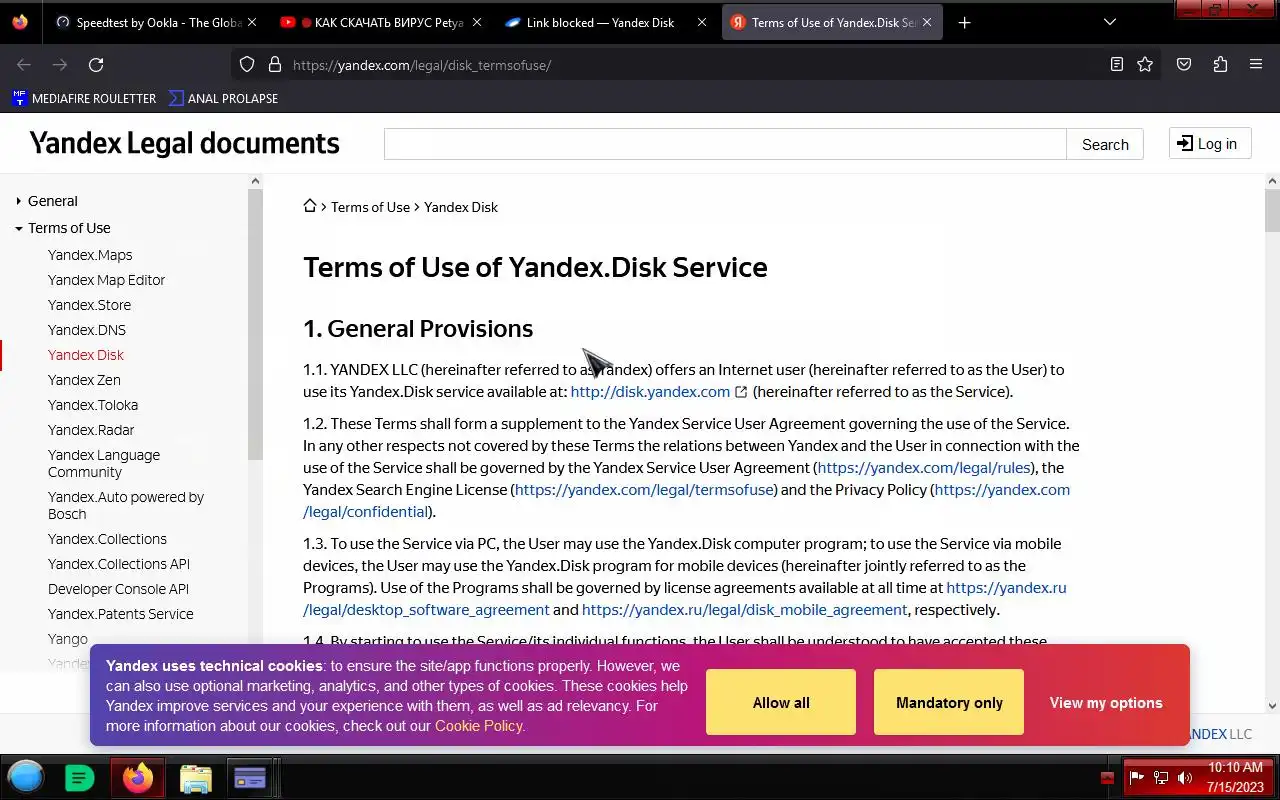
Task: Open Yandex.Store terms in sidebar
Action: coord(89,305)
